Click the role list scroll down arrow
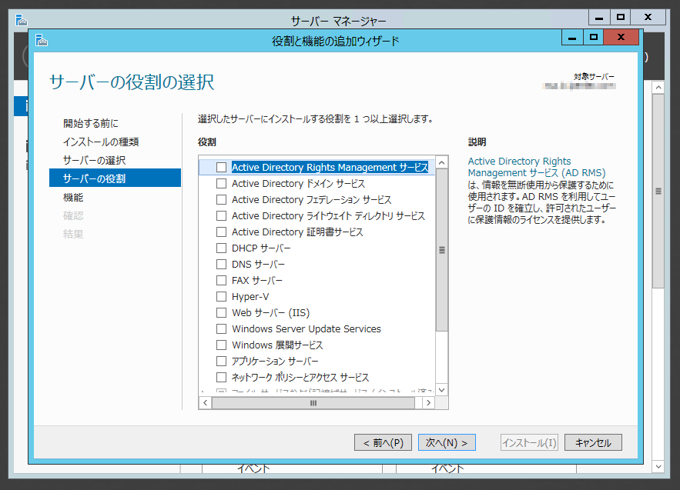 pyautogui.click(x=441, y=389)
